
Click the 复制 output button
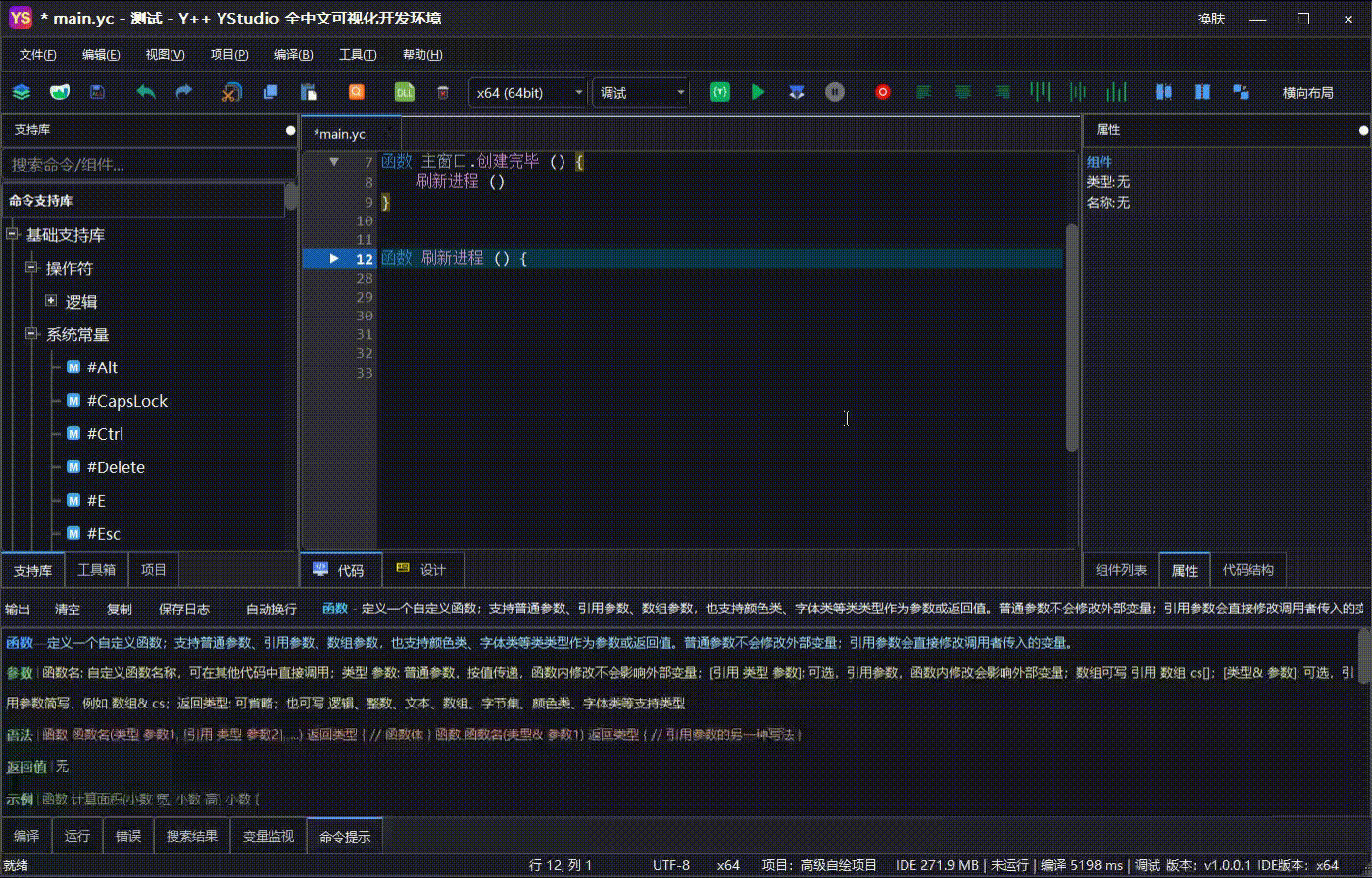point(120,609)
